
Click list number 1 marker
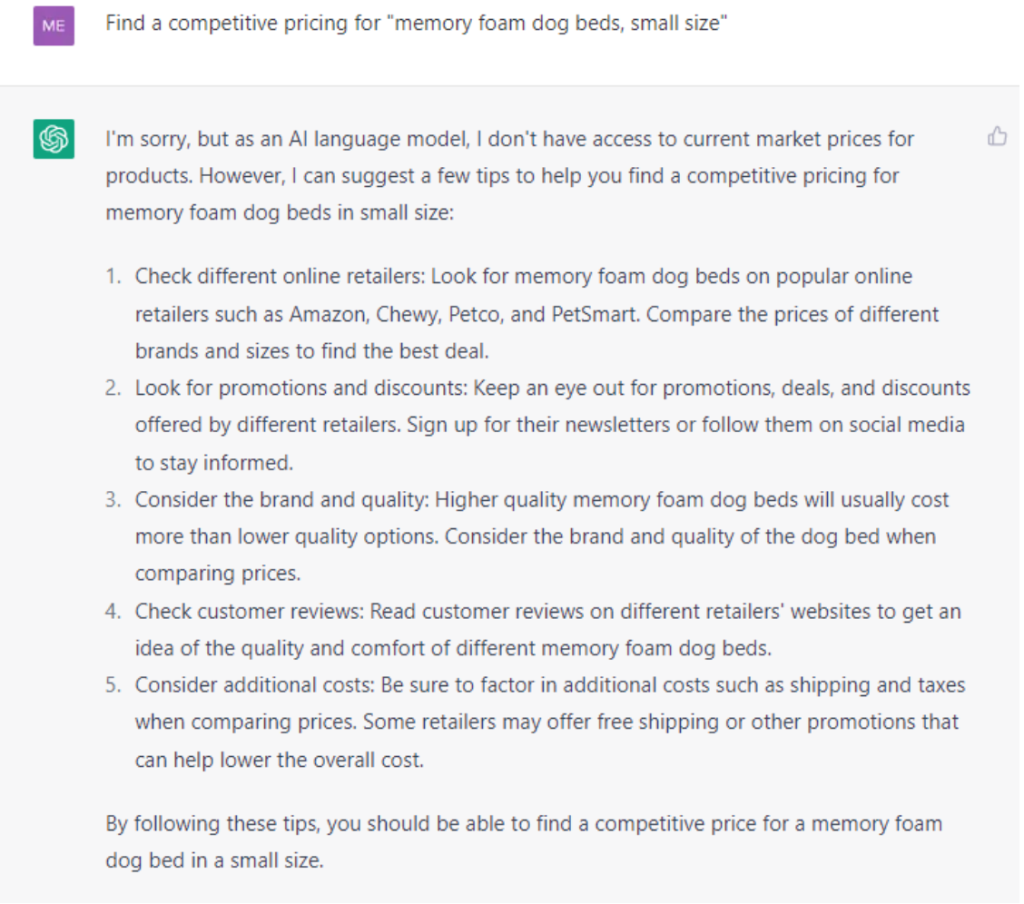(114, 277)
